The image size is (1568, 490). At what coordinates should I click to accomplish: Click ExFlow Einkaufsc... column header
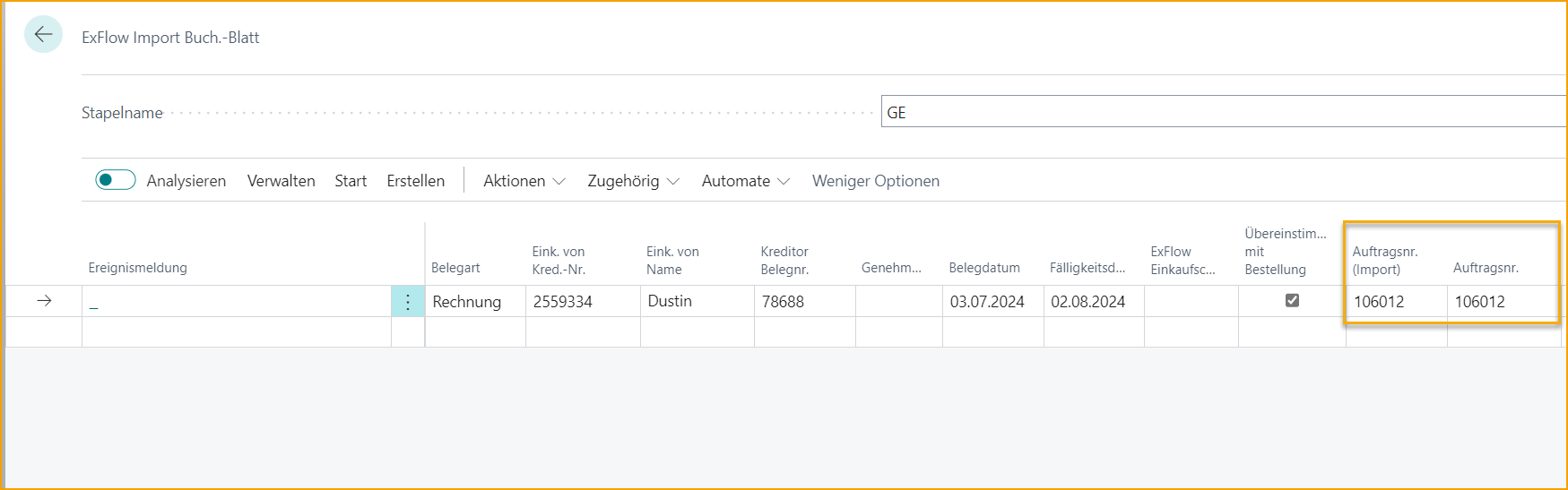pyautogui.click(x=1182, y=260)
